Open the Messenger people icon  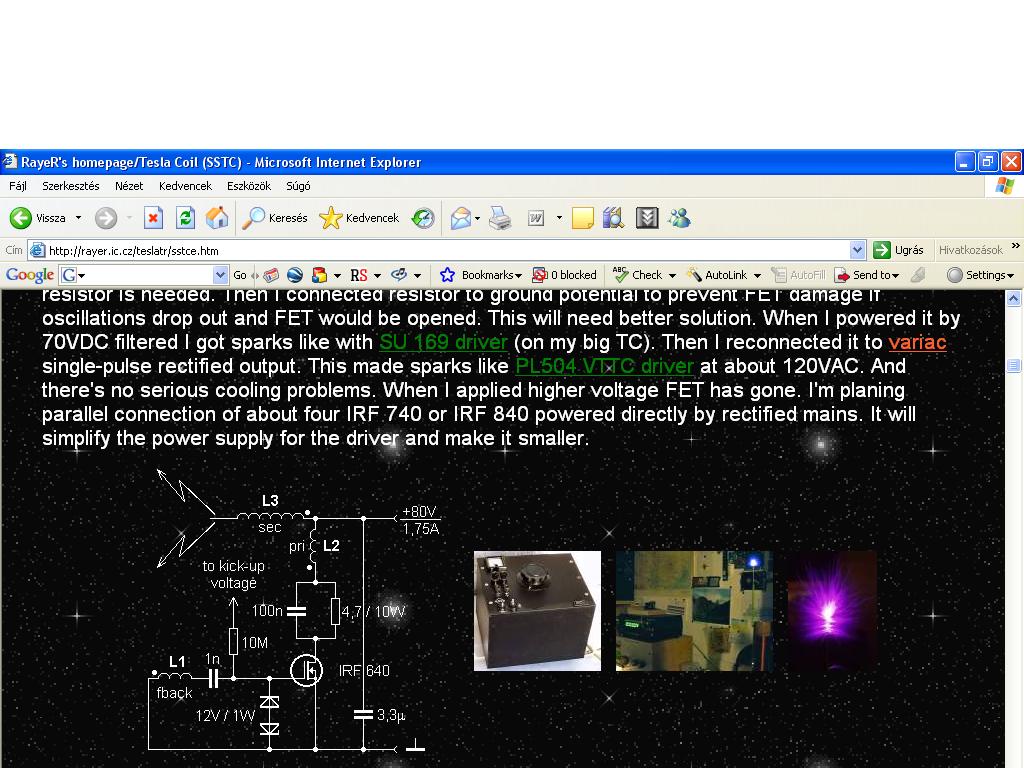(x=679, y=218)
